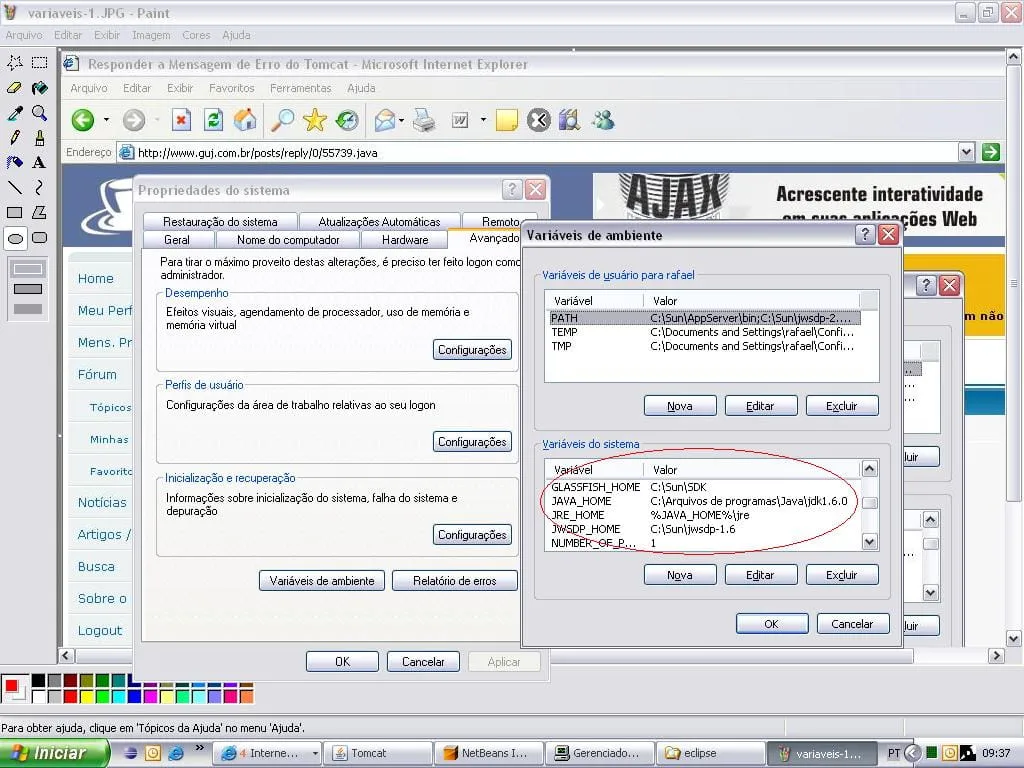This screenshot has height=768, width=1024.
Task: Open the Cores menu in Paint
Action: pyautogui.click(x=196, y=35)
